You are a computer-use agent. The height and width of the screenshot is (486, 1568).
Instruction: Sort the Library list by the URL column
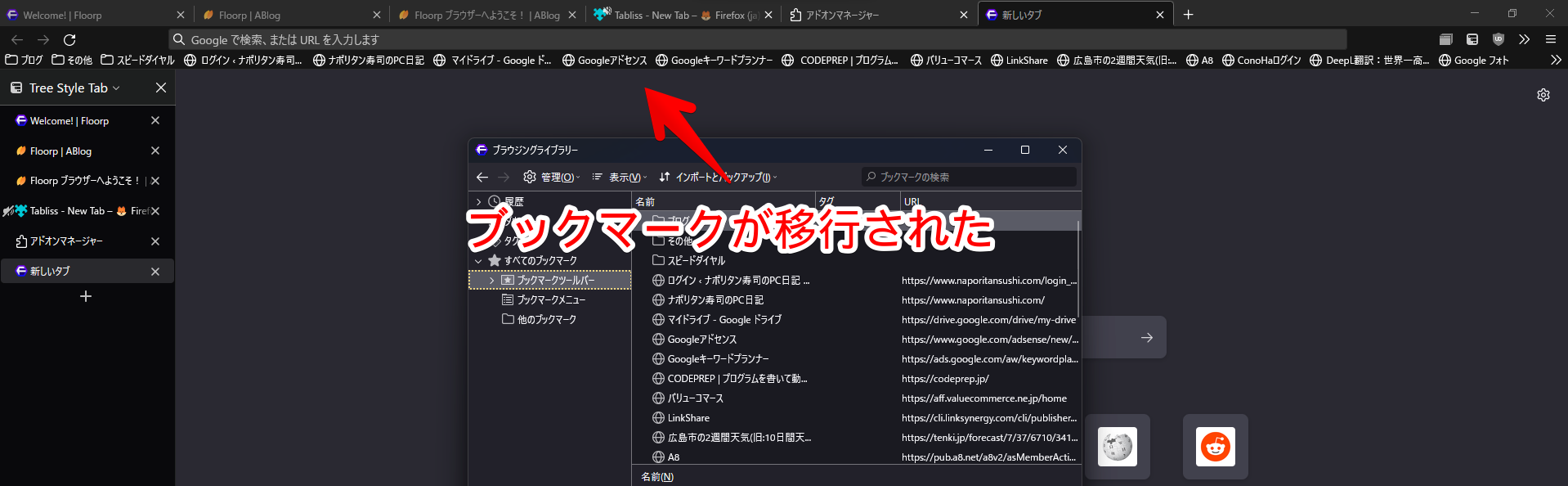989,201
